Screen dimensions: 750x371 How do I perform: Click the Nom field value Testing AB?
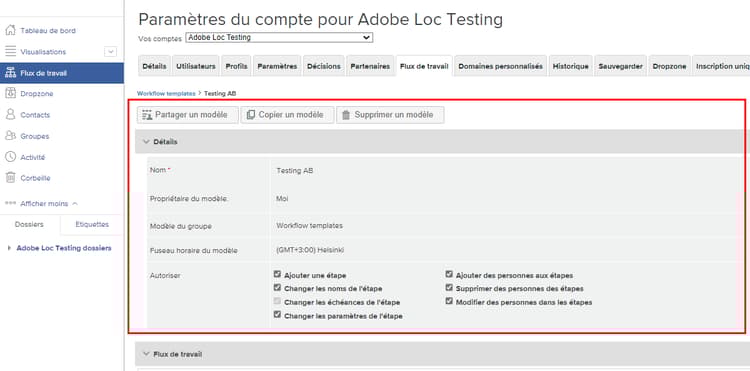(295, 171)
